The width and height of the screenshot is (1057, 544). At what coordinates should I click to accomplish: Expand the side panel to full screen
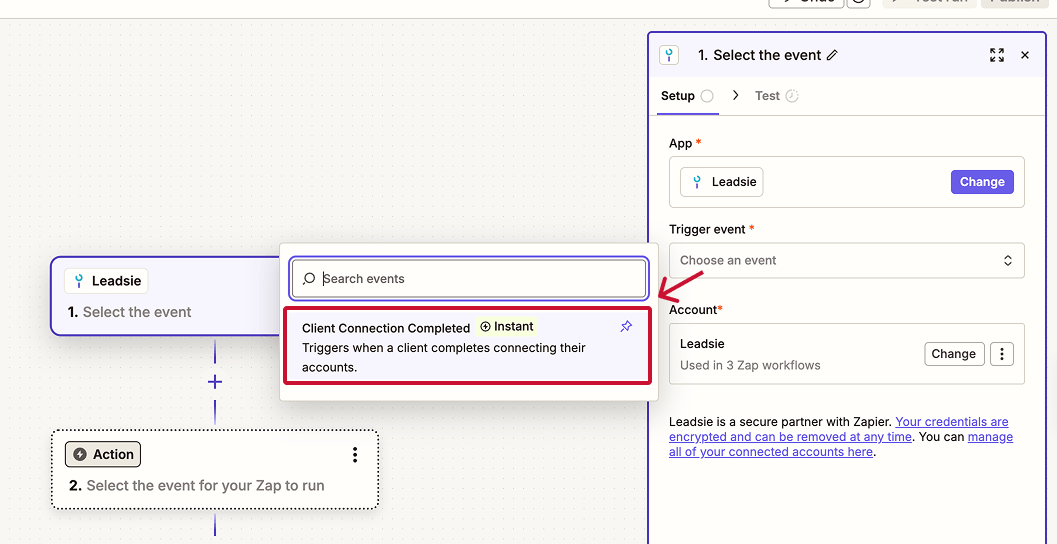997,55
